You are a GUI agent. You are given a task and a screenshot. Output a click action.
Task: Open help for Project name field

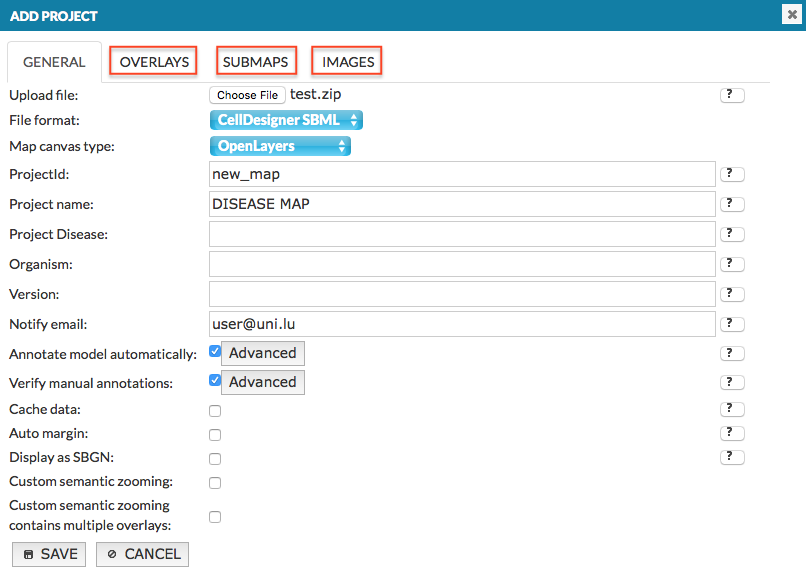pos(732,204)
